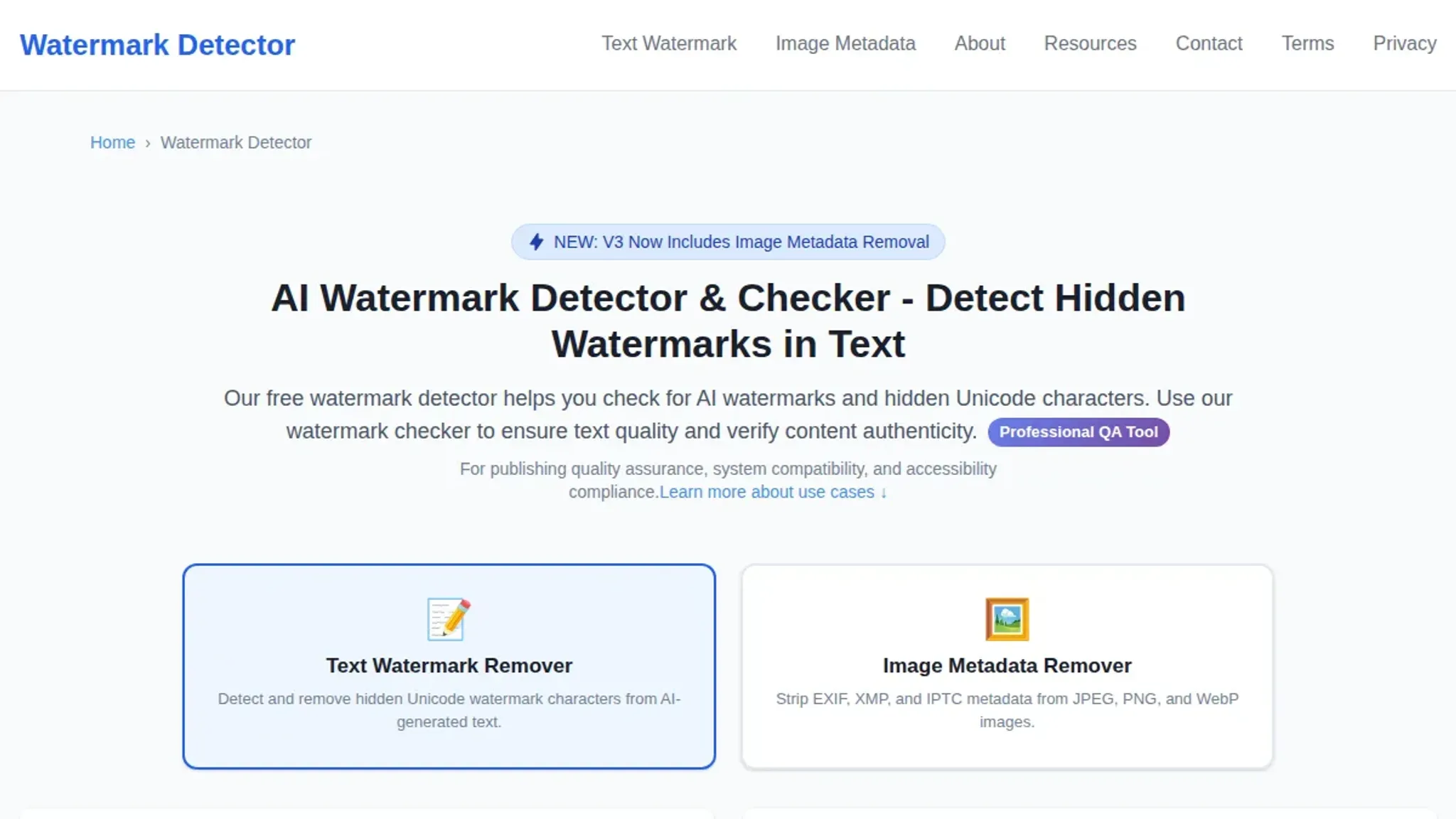Follow the Learn more about use cases link
Screen dimensions: 1456x819
773,492
